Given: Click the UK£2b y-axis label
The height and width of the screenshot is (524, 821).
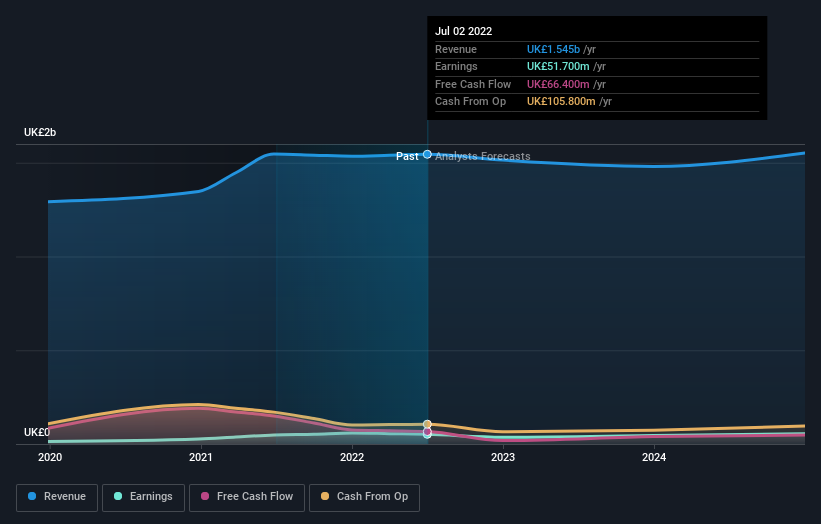Looking at the screenshot, I should 40,132.
